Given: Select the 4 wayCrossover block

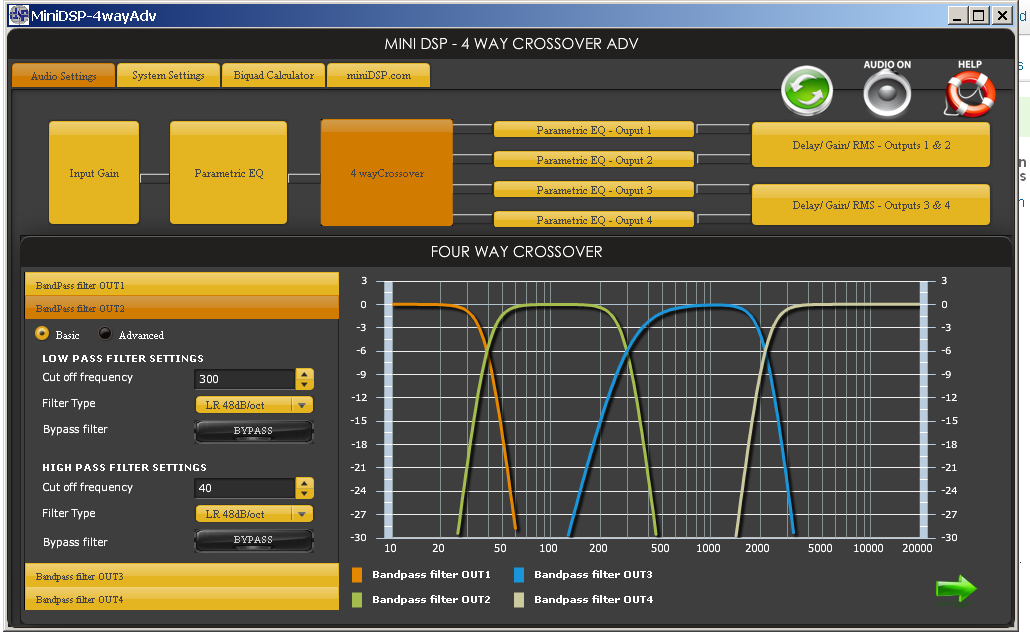Looking at the screenshot, I should point(387,173).
